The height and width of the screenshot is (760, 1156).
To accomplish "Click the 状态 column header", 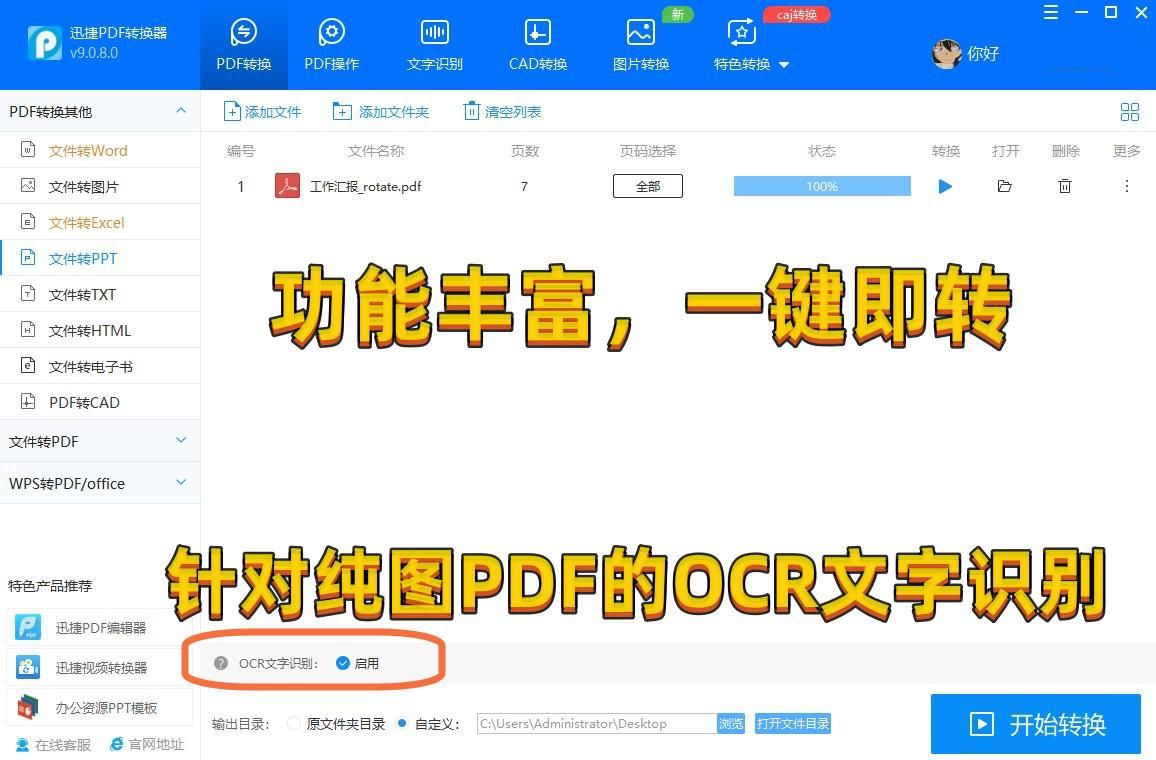I will pos(822,151).
